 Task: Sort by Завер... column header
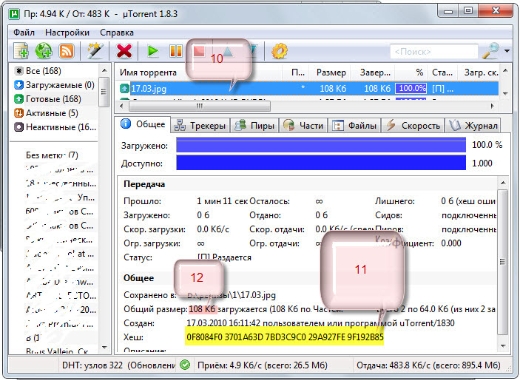375,73
